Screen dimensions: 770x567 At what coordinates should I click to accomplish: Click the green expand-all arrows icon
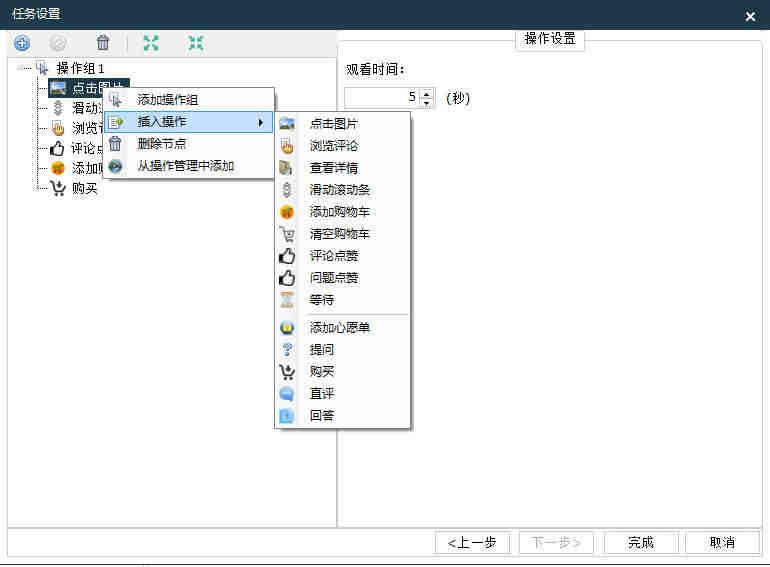tap(151, 43)
